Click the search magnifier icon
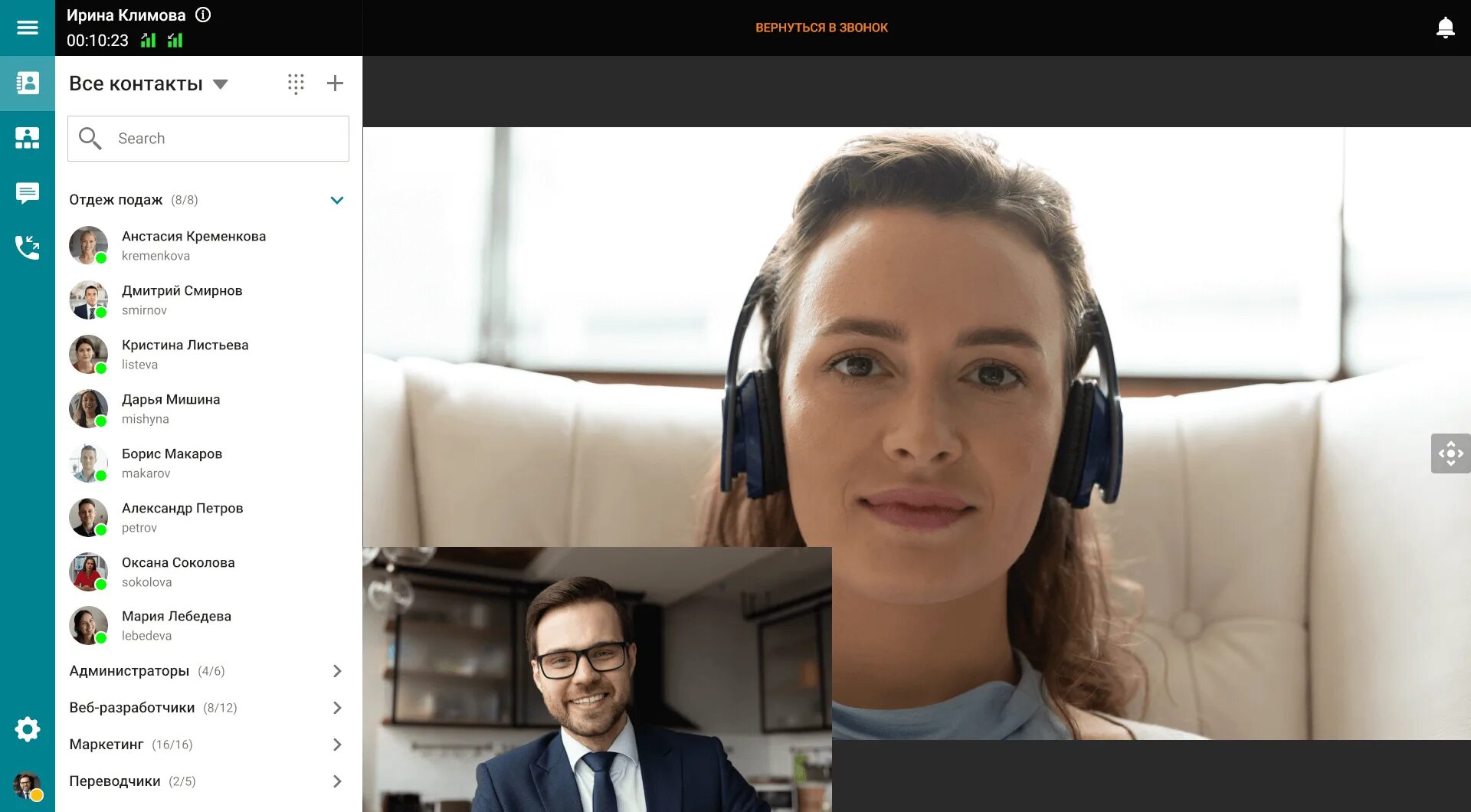Screen dimensions: 1471x812 pos(90,139)
